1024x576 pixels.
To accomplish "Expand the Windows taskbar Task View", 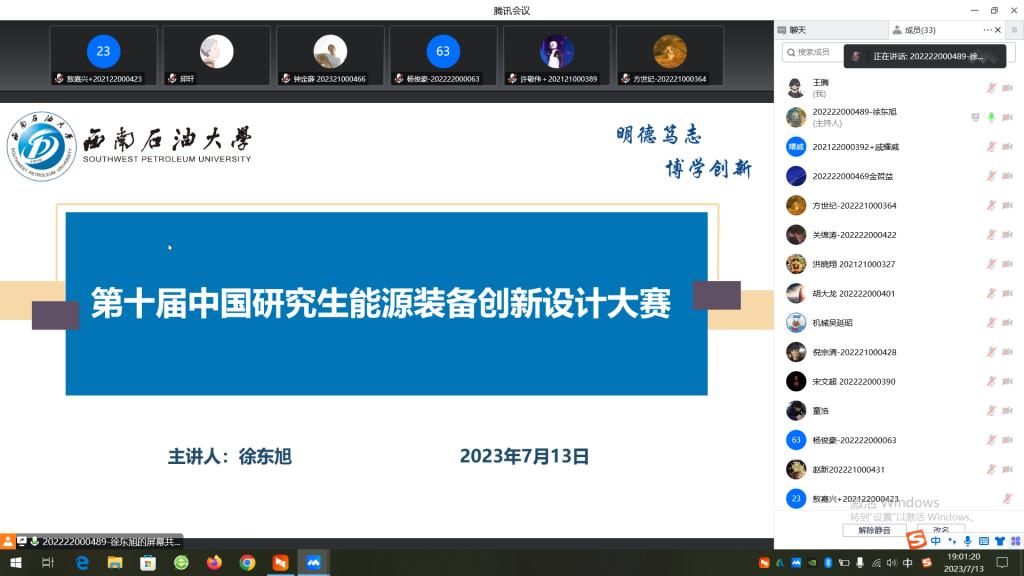I will pyautogui.click(x=48, y=563).
